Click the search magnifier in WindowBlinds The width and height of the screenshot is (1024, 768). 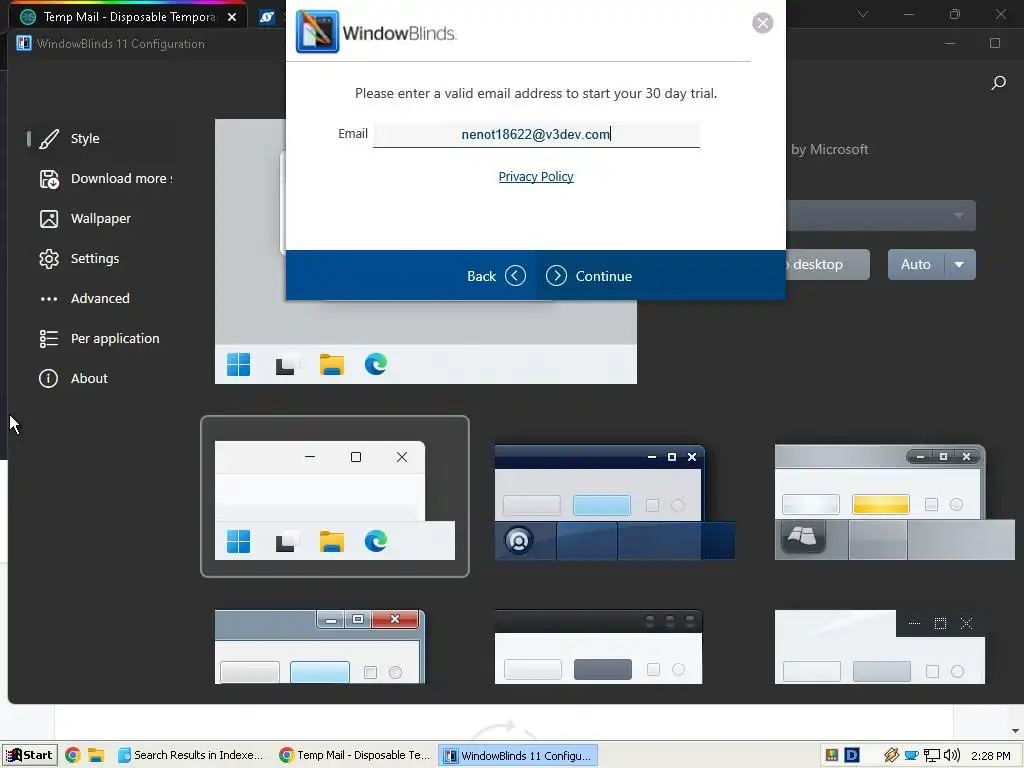pos(998,83)
